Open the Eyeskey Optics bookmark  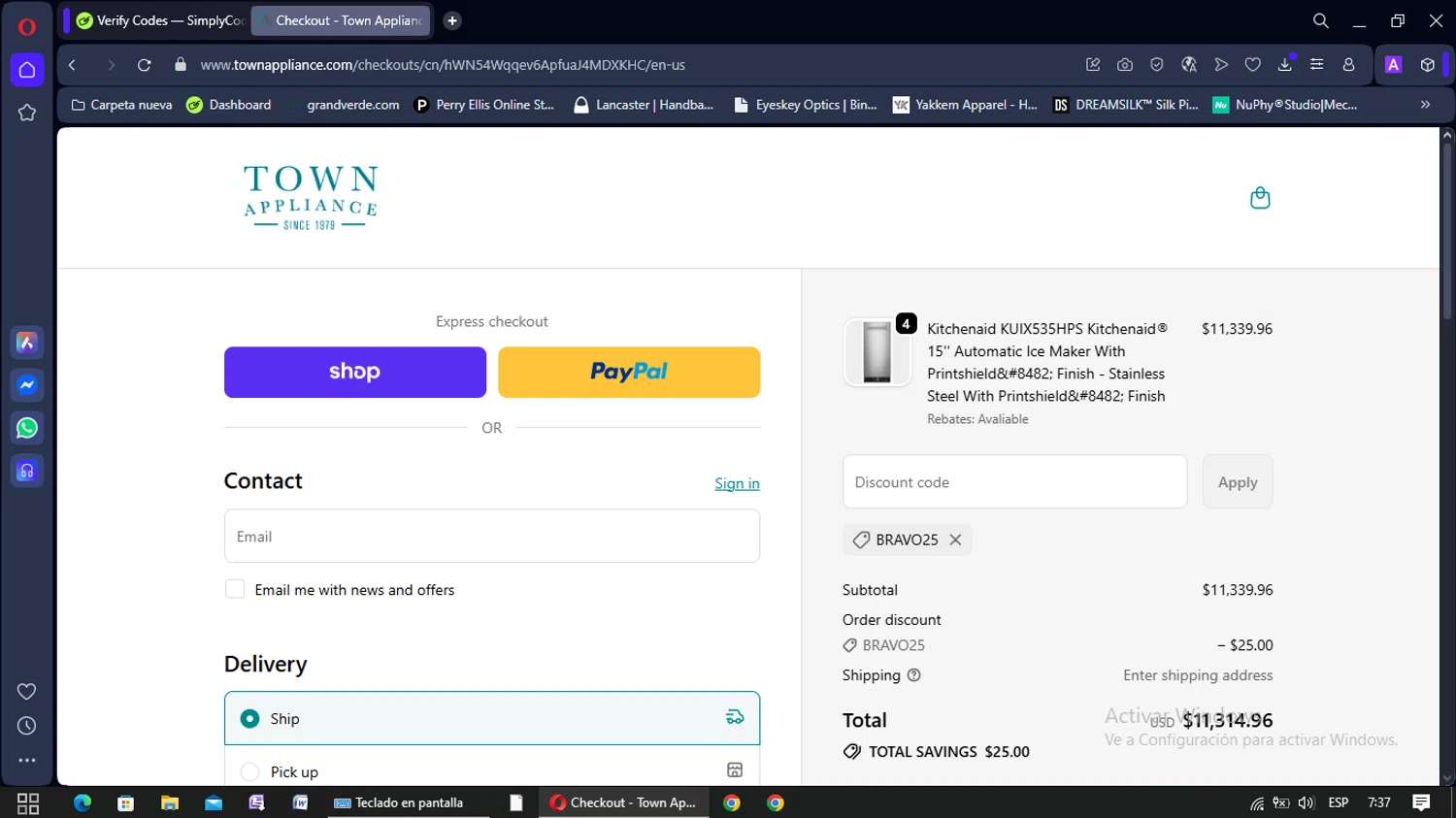(x=806, y=105)
